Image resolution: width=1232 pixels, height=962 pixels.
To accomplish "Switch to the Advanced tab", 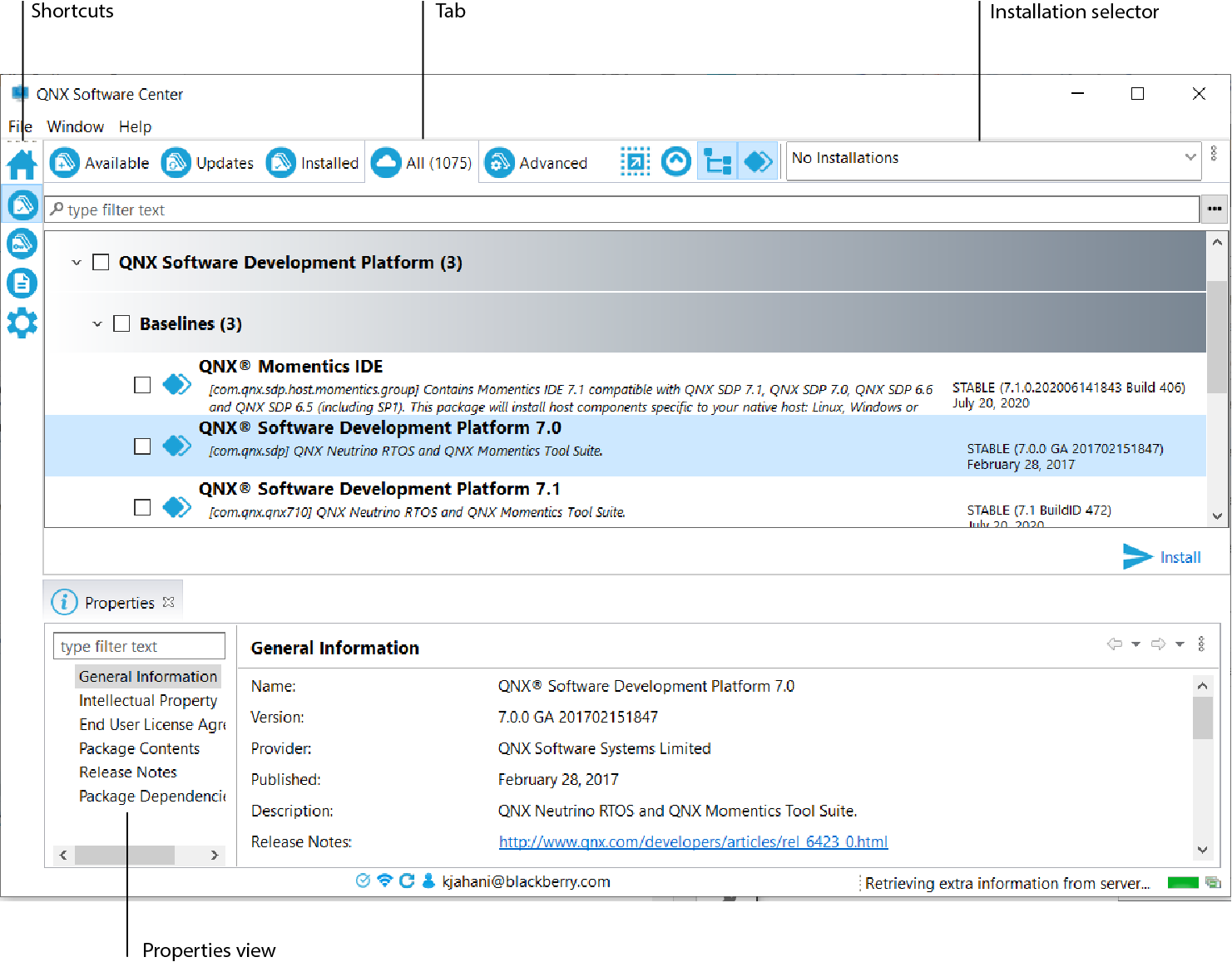I will click(x=537, y=162).
